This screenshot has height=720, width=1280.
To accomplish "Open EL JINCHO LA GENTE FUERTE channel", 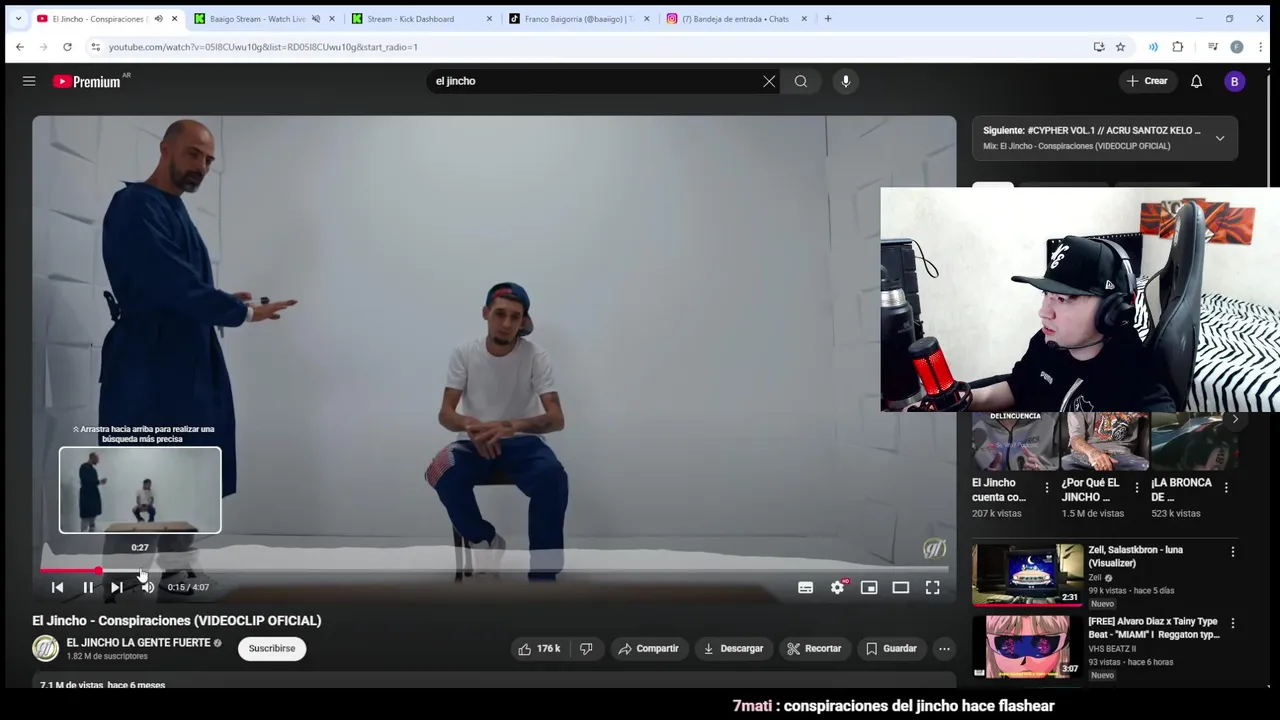I will 138,643.
